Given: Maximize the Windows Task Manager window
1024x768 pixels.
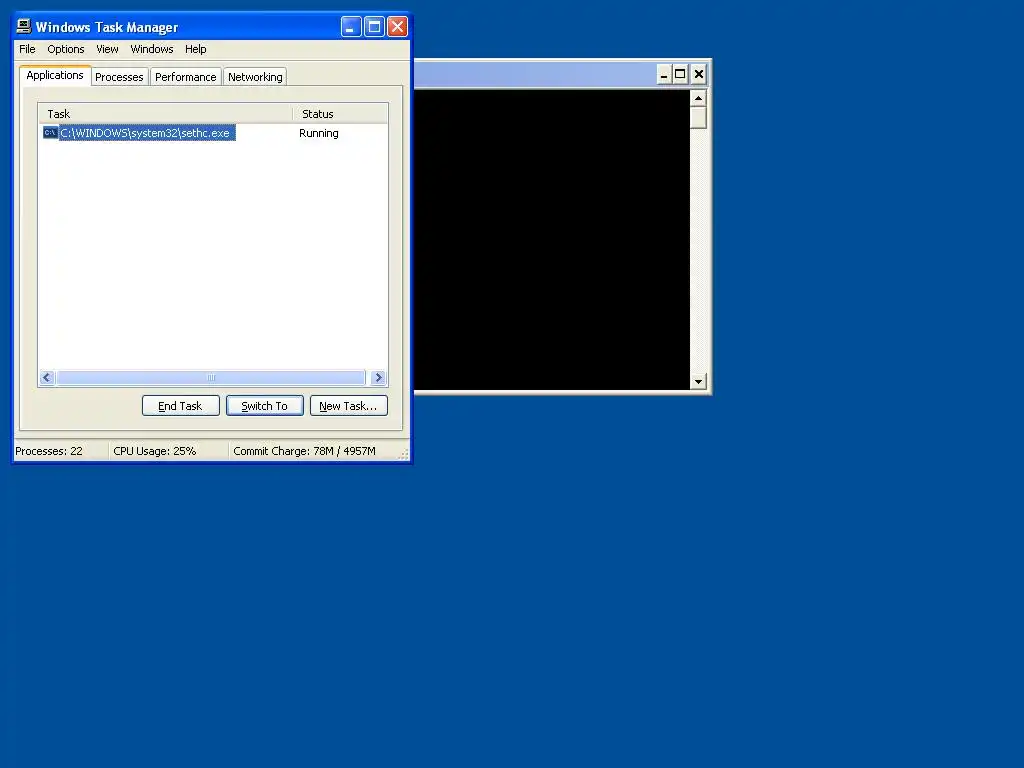Looking at the screenshot, I should [374, 27].
